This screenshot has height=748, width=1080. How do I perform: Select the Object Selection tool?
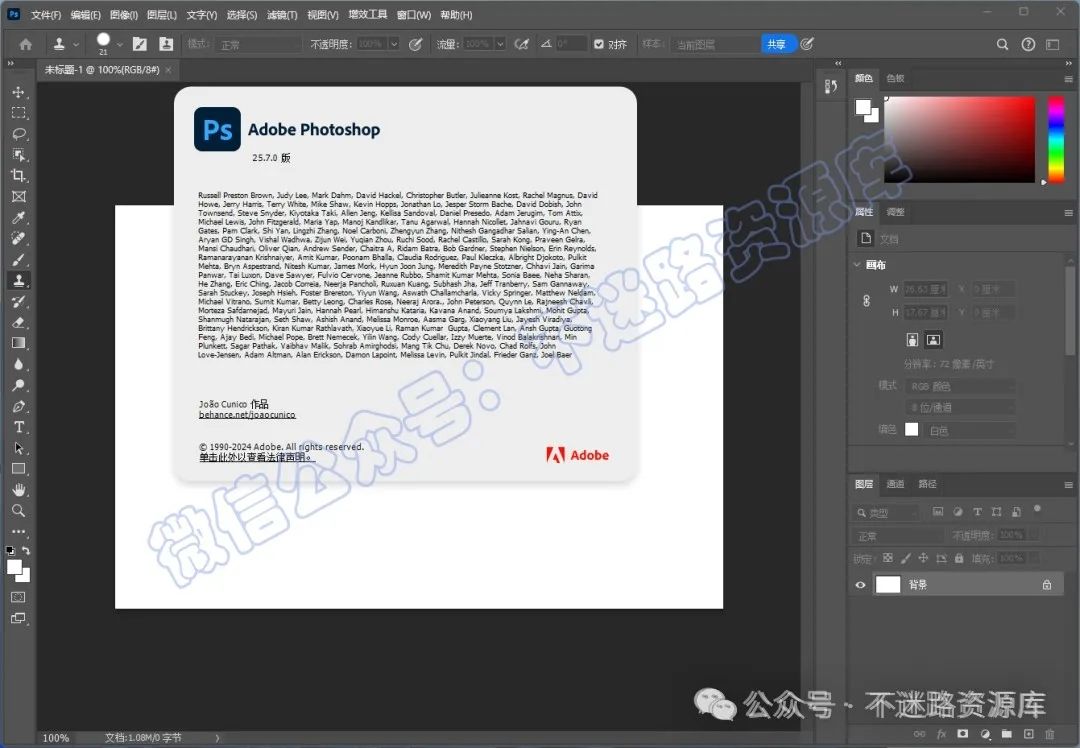point(19,154)
